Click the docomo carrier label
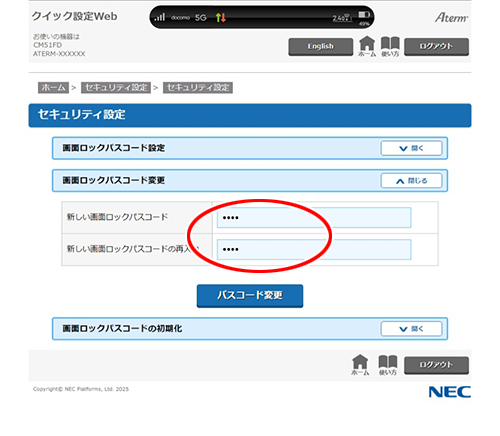 coord(180,17)
